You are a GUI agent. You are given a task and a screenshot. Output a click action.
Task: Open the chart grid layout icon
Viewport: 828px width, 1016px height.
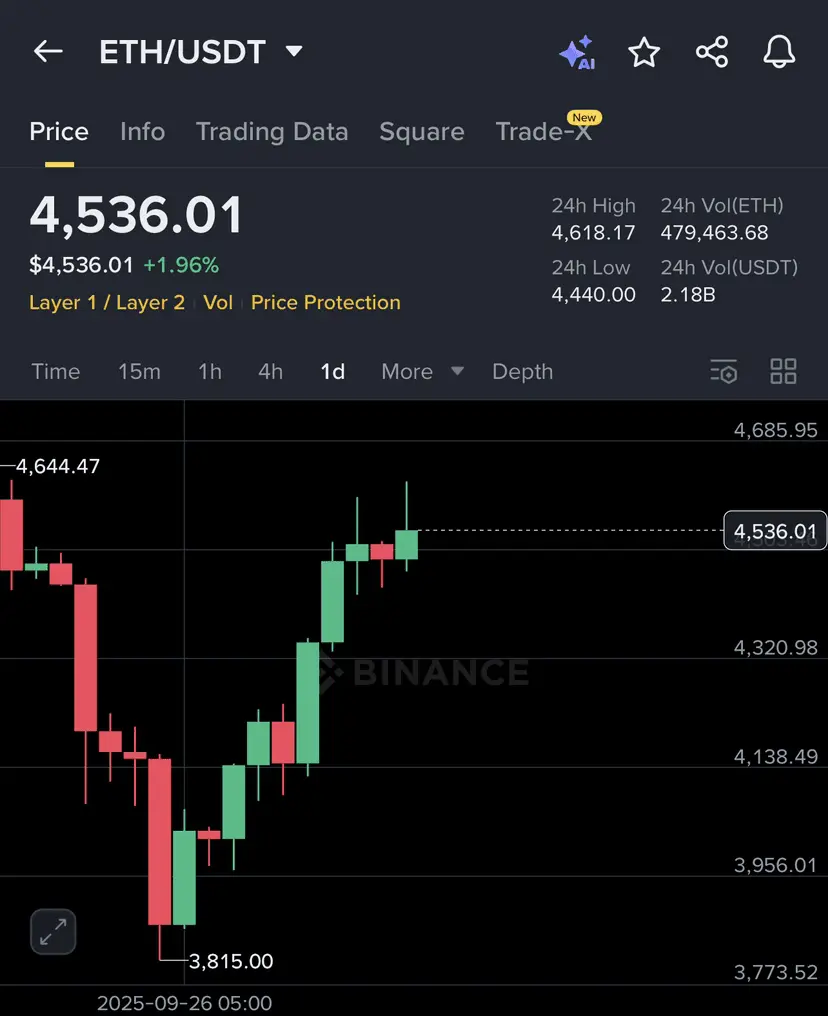click(783, 371)
